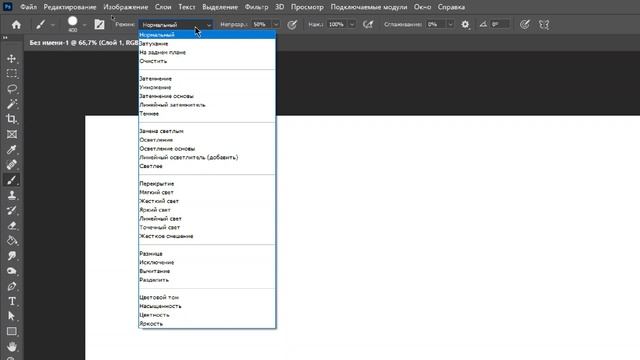Choose Мягкий свет blend mode
Viewport: 640px width, 360px height.
(207, 192)
